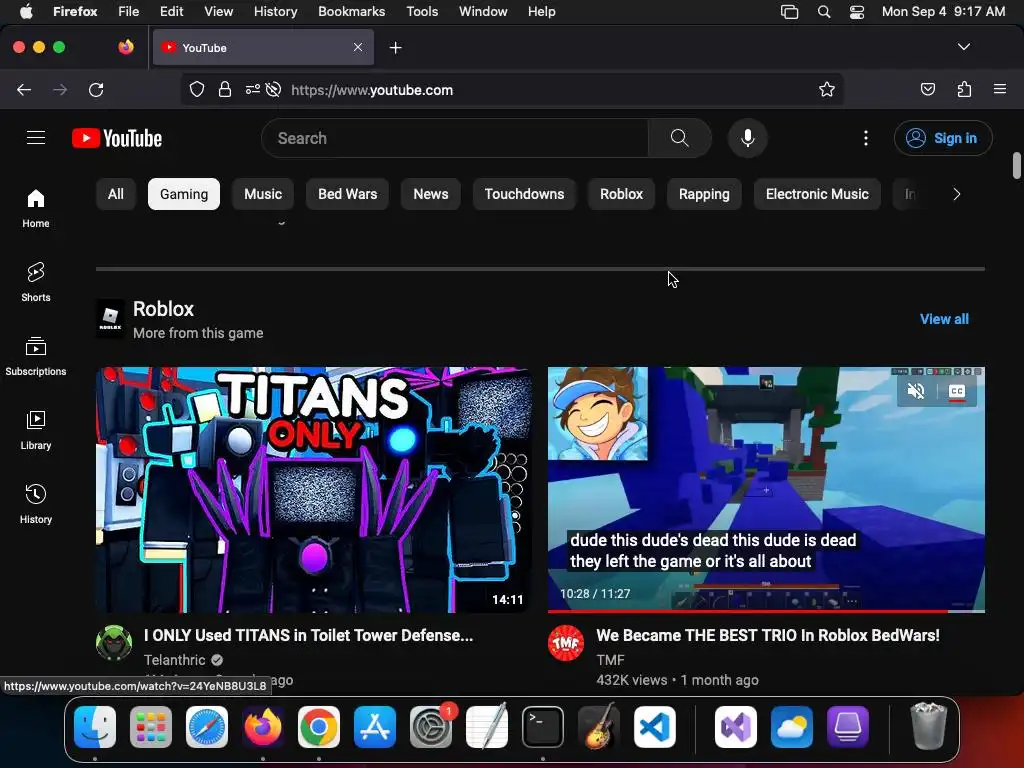Open the Pocket save icon
This screenshot has height=768, width=1024.
pyautogui.click(x=927, y=89)
